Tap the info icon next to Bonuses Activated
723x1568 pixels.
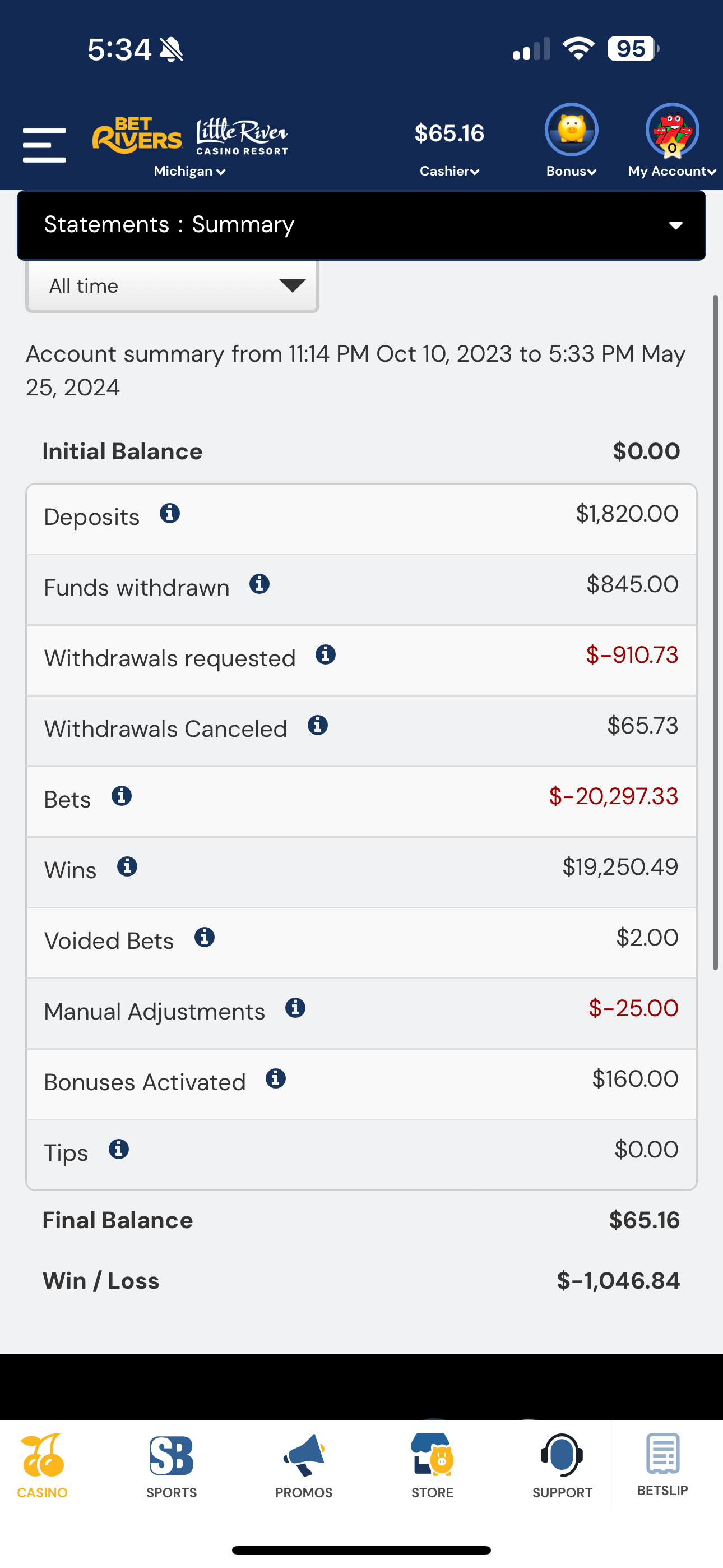click(276, 1078)
